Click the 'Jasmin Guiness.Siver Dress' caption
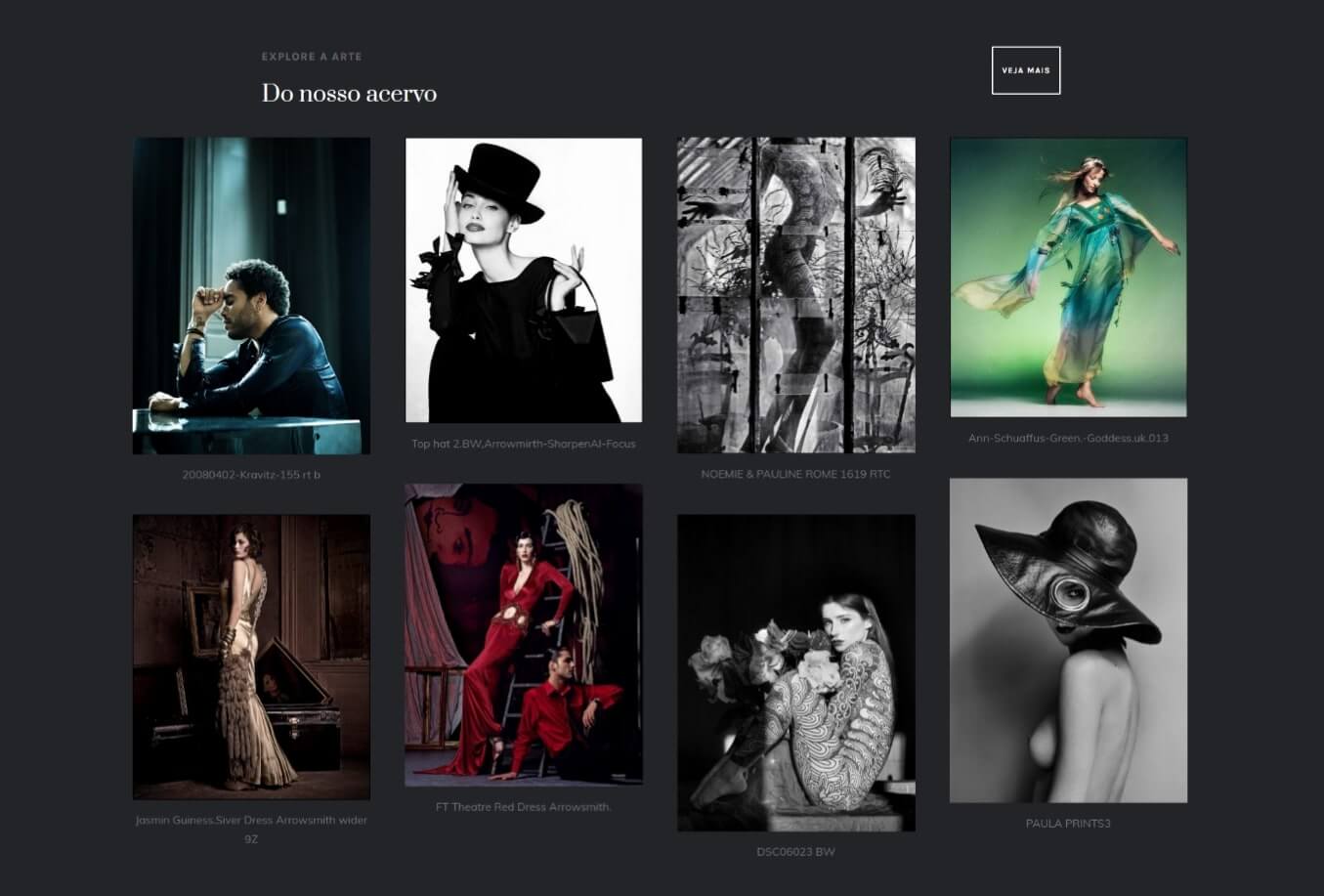This screenshot has width=1324, height=896. pos(251,821)
